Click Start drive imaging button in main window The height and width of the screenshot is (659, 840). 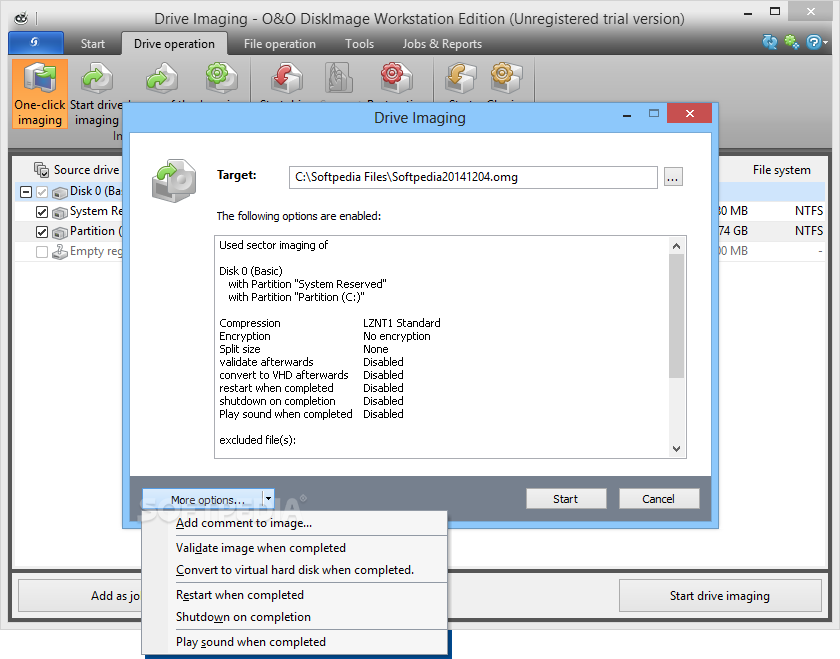[720, 595]
